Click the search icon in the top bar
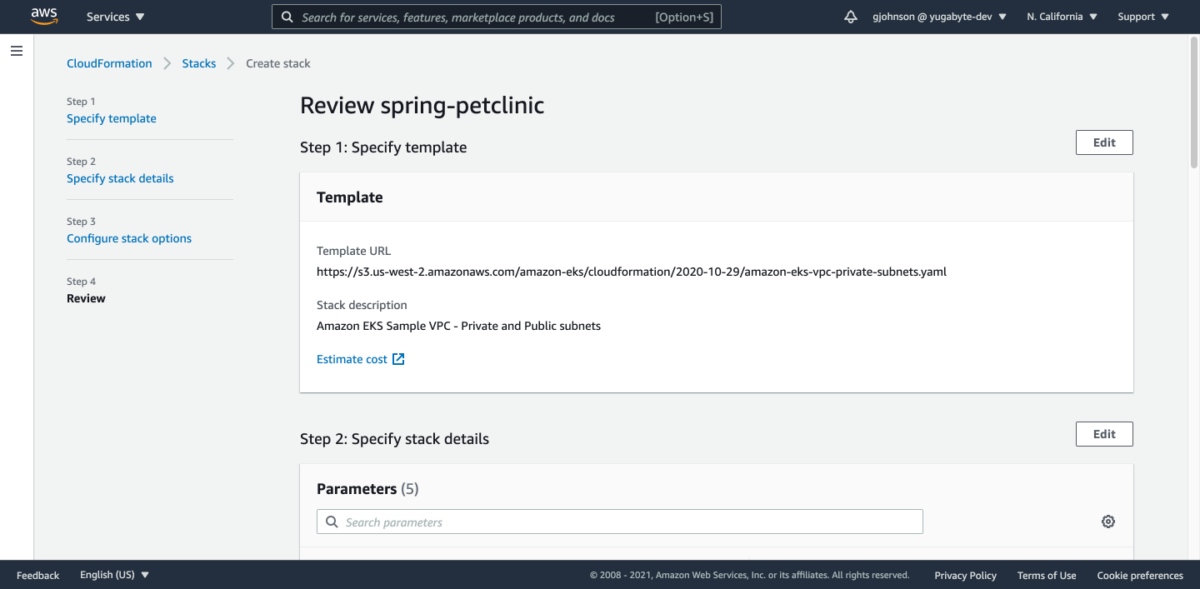The height and width of the screenshot is (589, 1200). [288, 16]
